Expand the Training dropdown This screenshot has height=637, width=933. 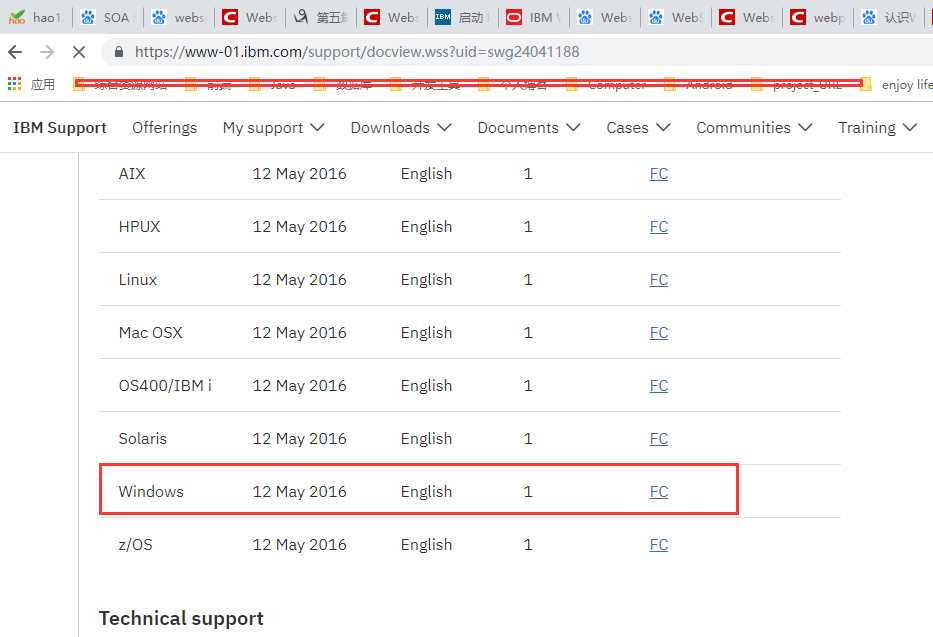[x=878, y=128]
